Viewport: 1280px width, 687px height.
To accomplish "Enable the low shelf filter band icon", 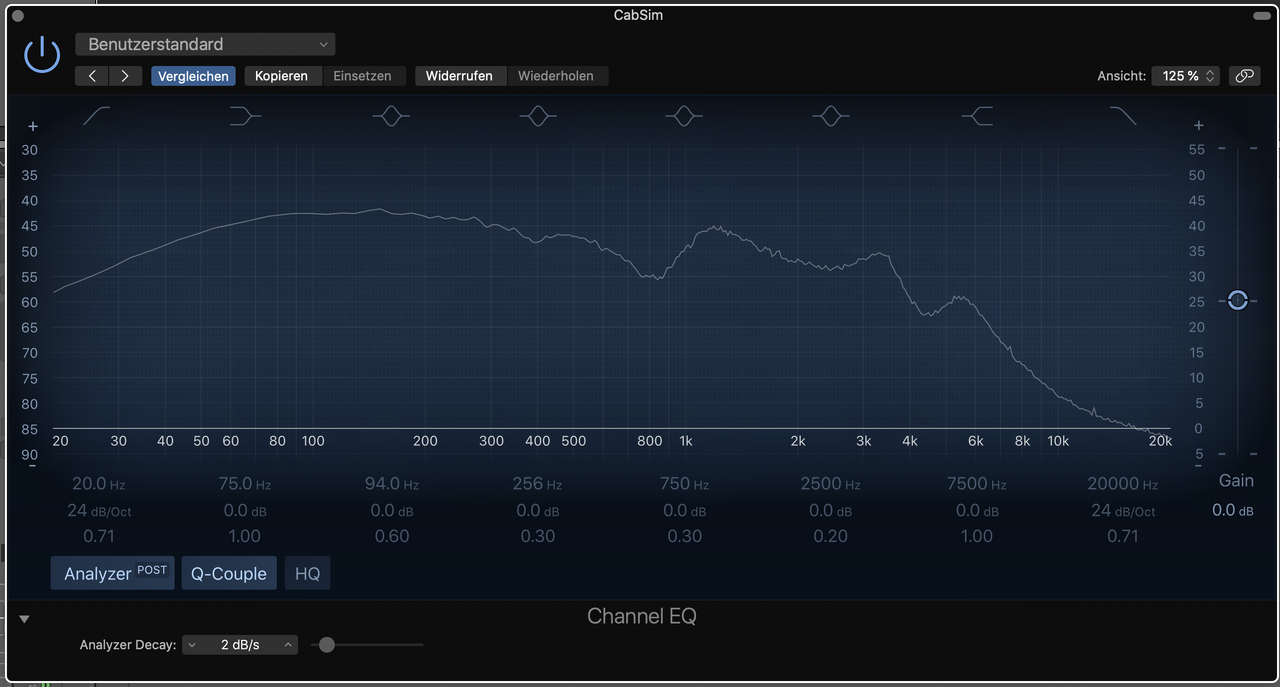I will point(245,116).
